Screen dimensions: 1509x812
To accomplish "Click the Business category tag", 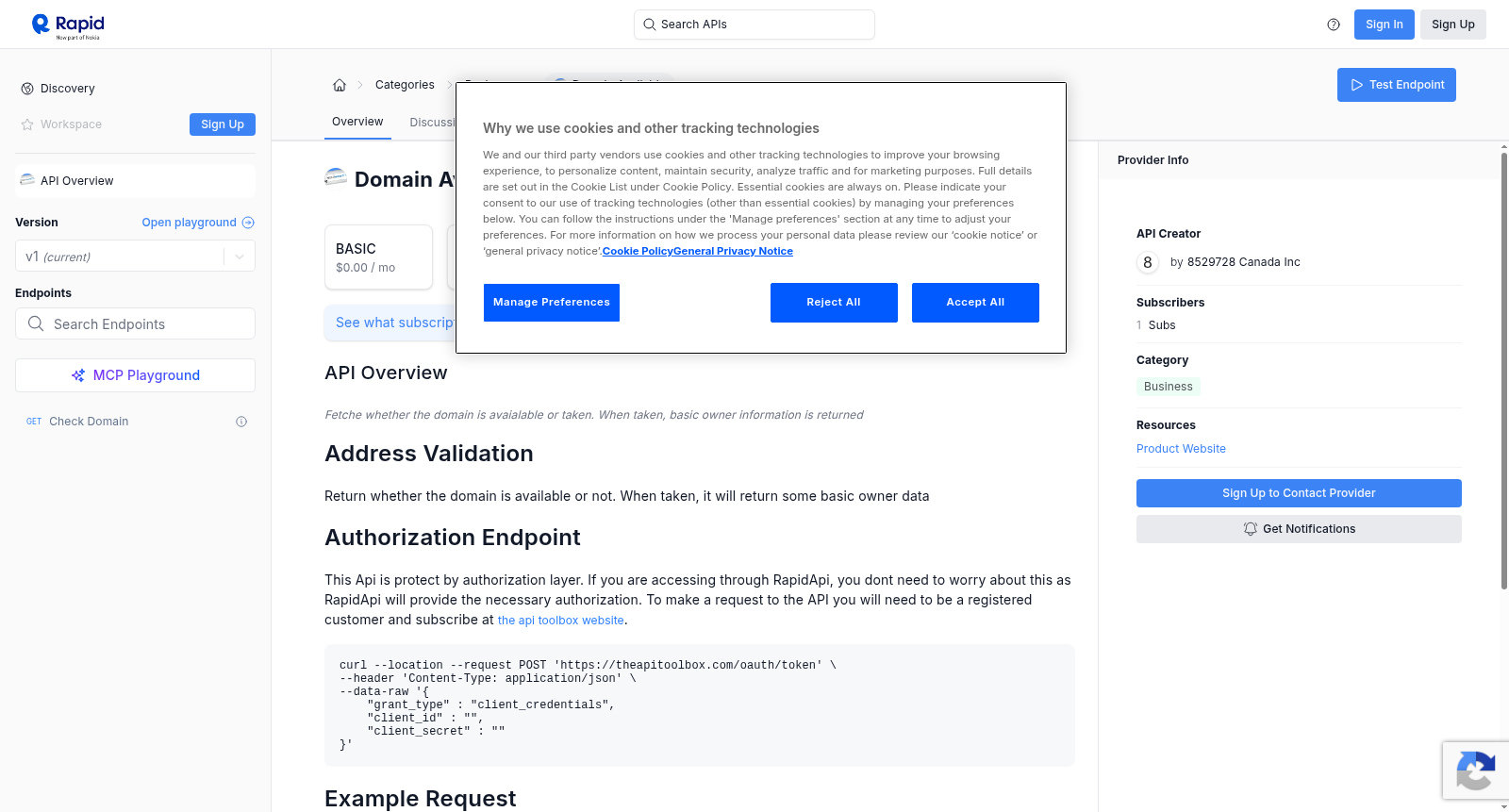I will 1168,387.
